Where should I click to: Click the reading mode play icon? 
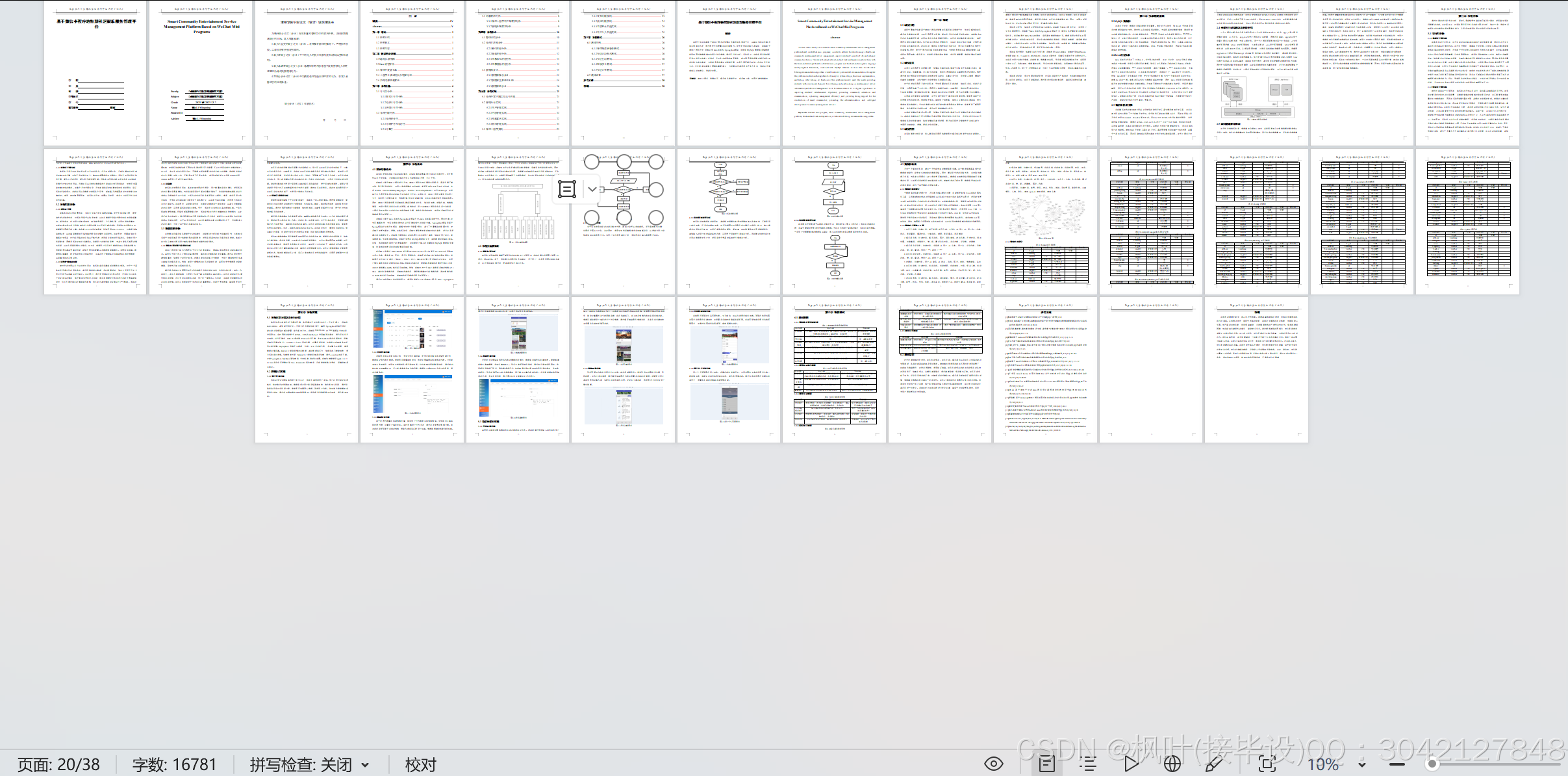tap(1131, 764)
